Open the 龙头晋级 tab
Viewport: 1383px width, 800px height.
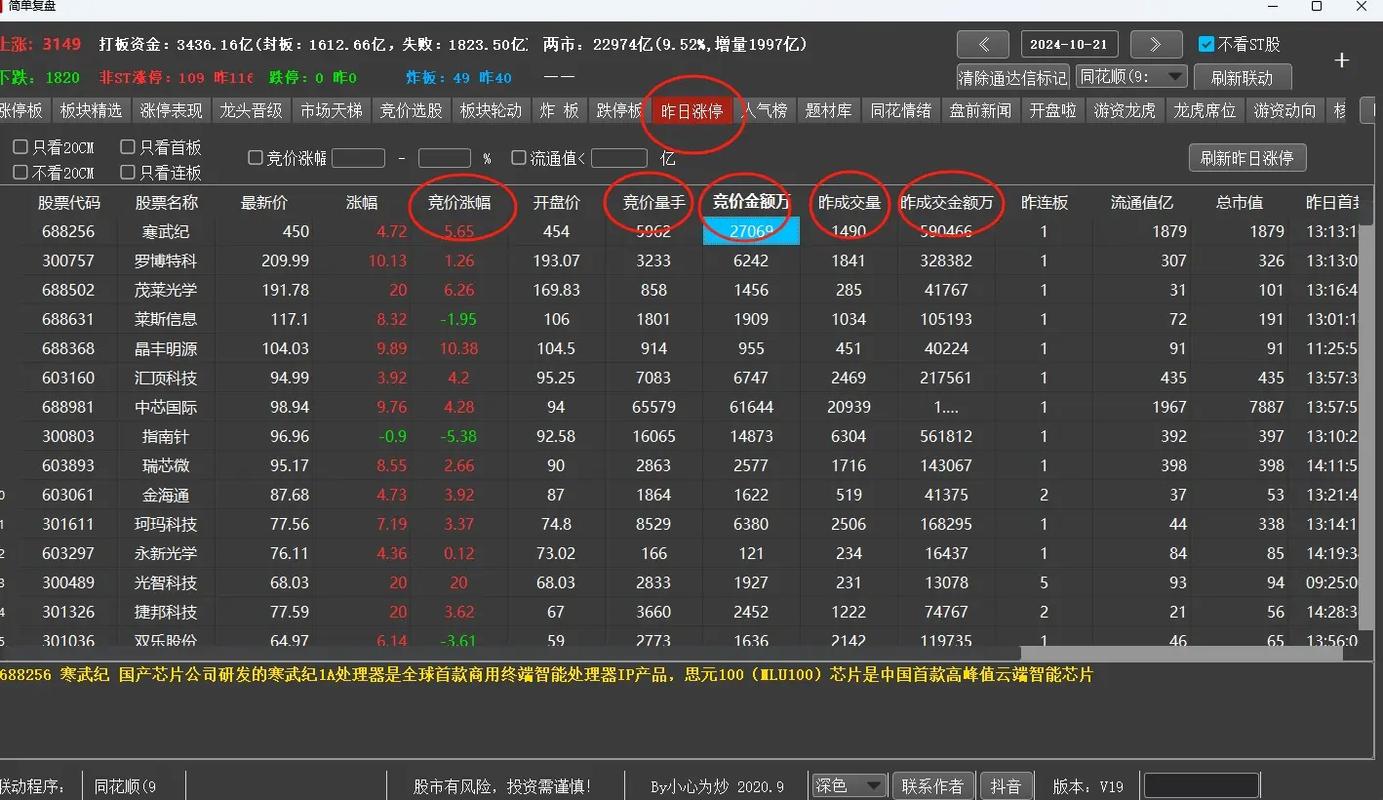pyautogui.click(x=251, y=111)
